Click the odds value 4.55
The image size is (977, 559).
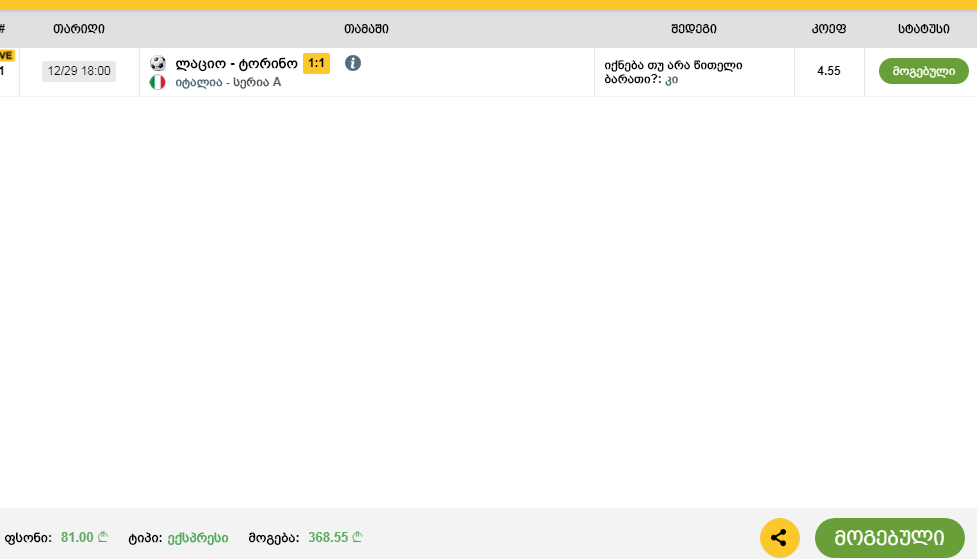(829, 71)
